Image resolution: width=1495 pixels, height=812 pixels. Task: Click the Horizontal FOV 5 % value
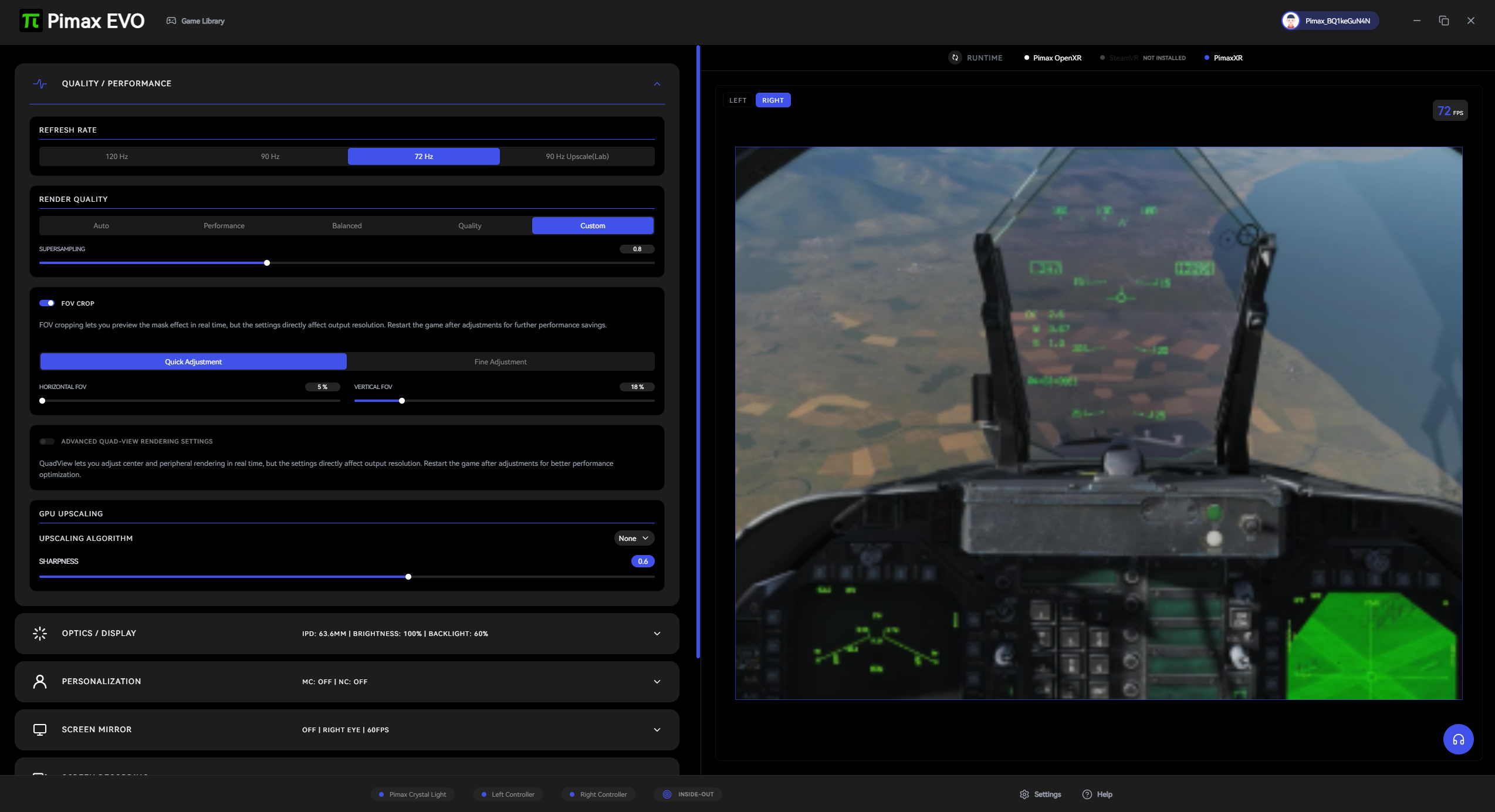click(x=323, y=387)
